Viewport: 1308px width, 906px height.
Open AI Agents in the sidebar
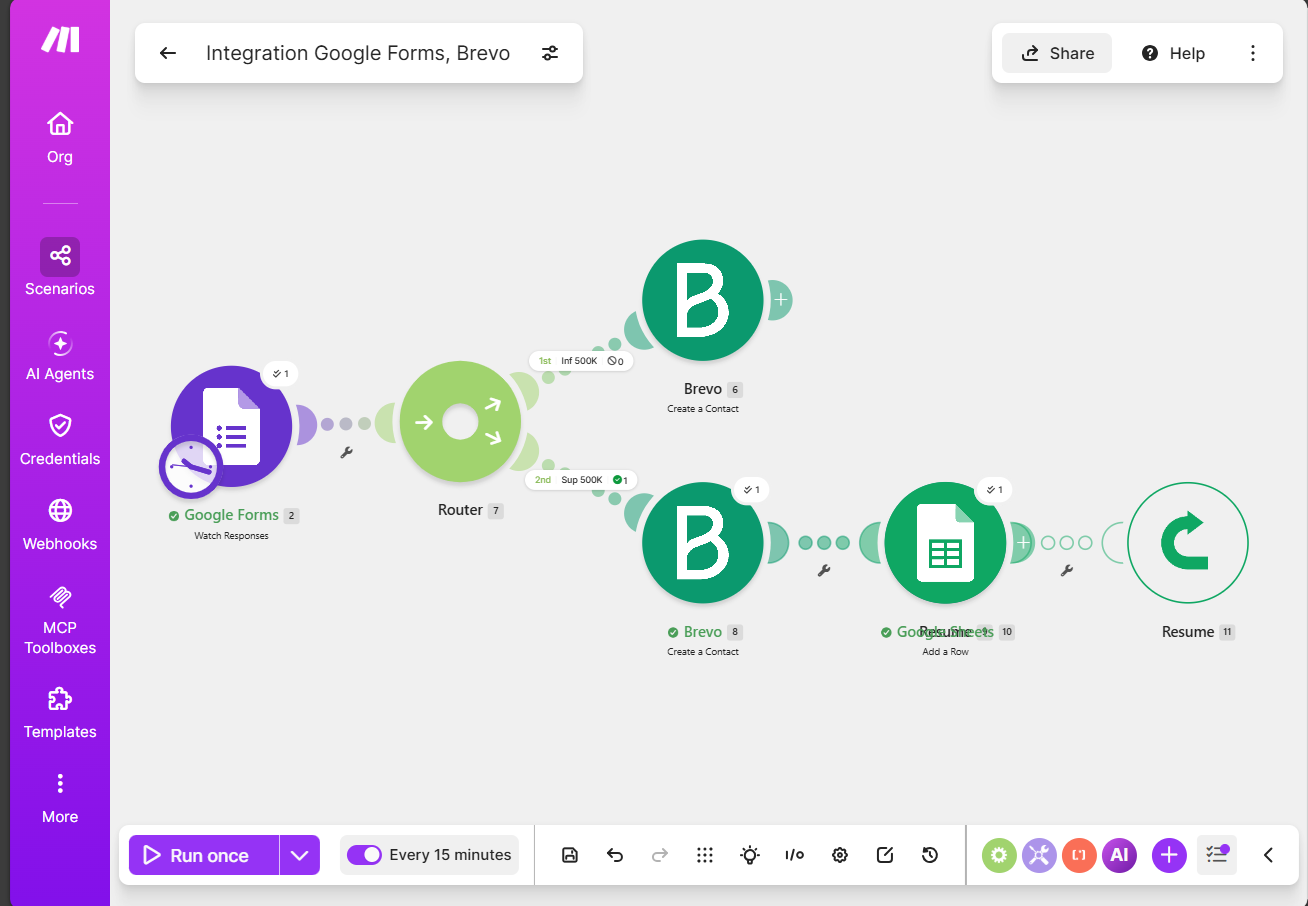coord(60,356)
